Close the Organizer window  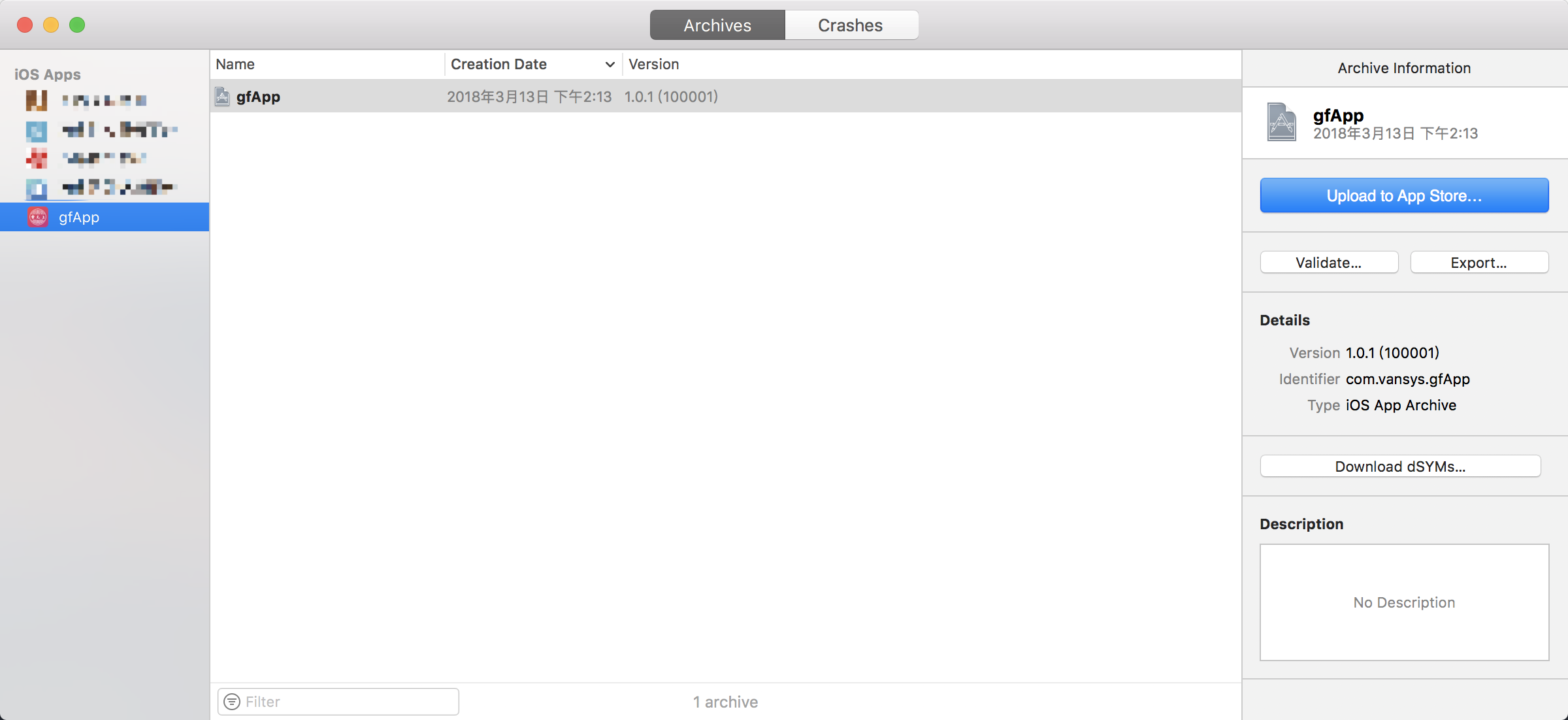[25, 25]
